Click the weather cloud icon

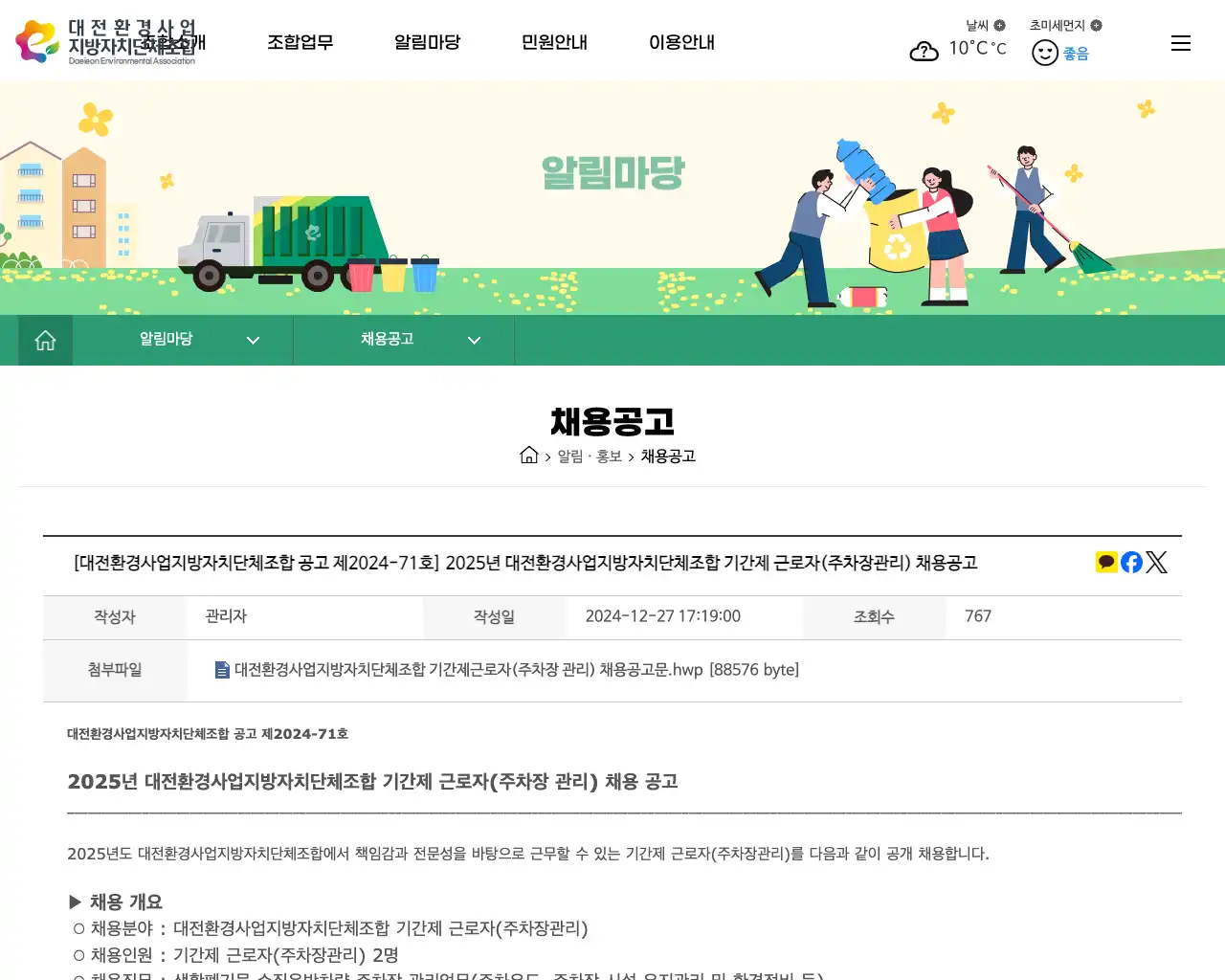924,51
